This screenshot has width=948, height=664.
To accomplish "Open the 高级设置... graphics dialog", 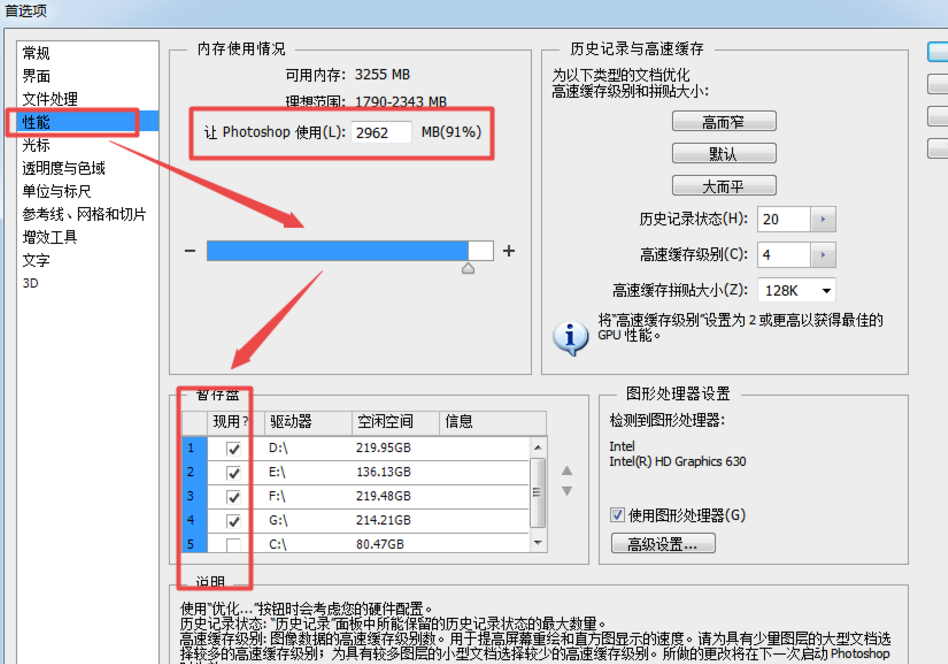I will coord(663,543).
